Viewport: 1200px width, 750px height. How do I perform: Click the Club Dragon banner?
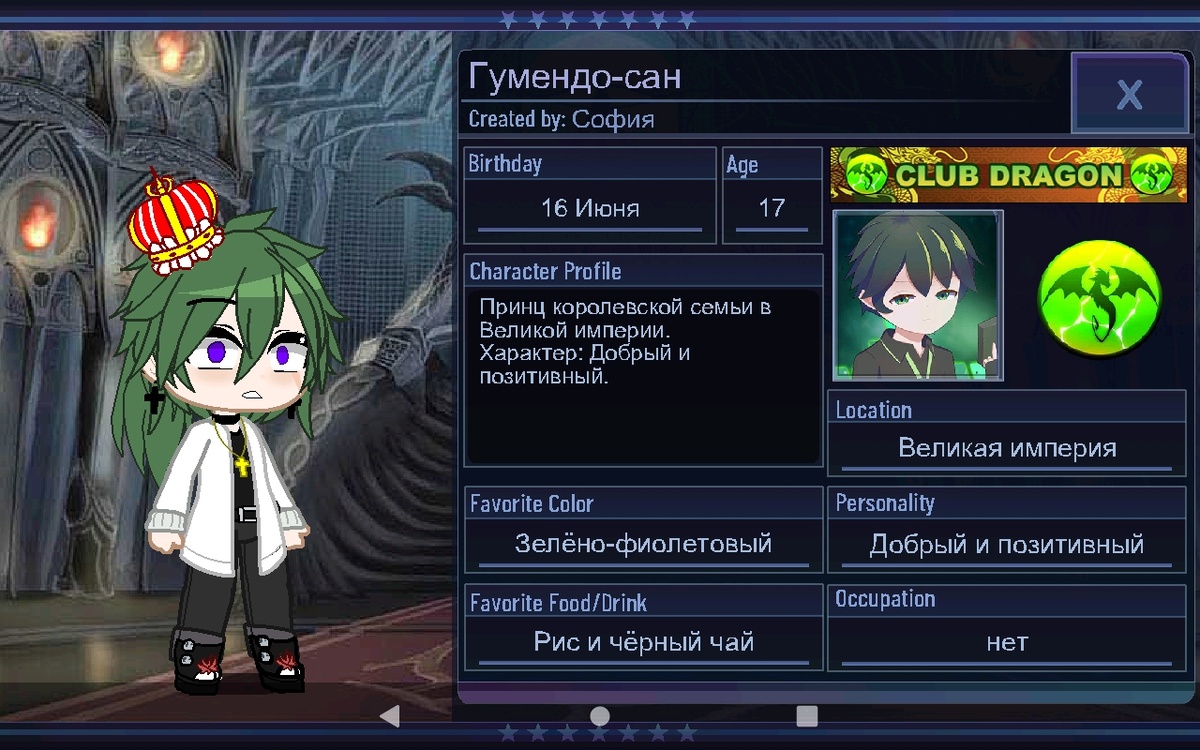tap(1008, 175)
